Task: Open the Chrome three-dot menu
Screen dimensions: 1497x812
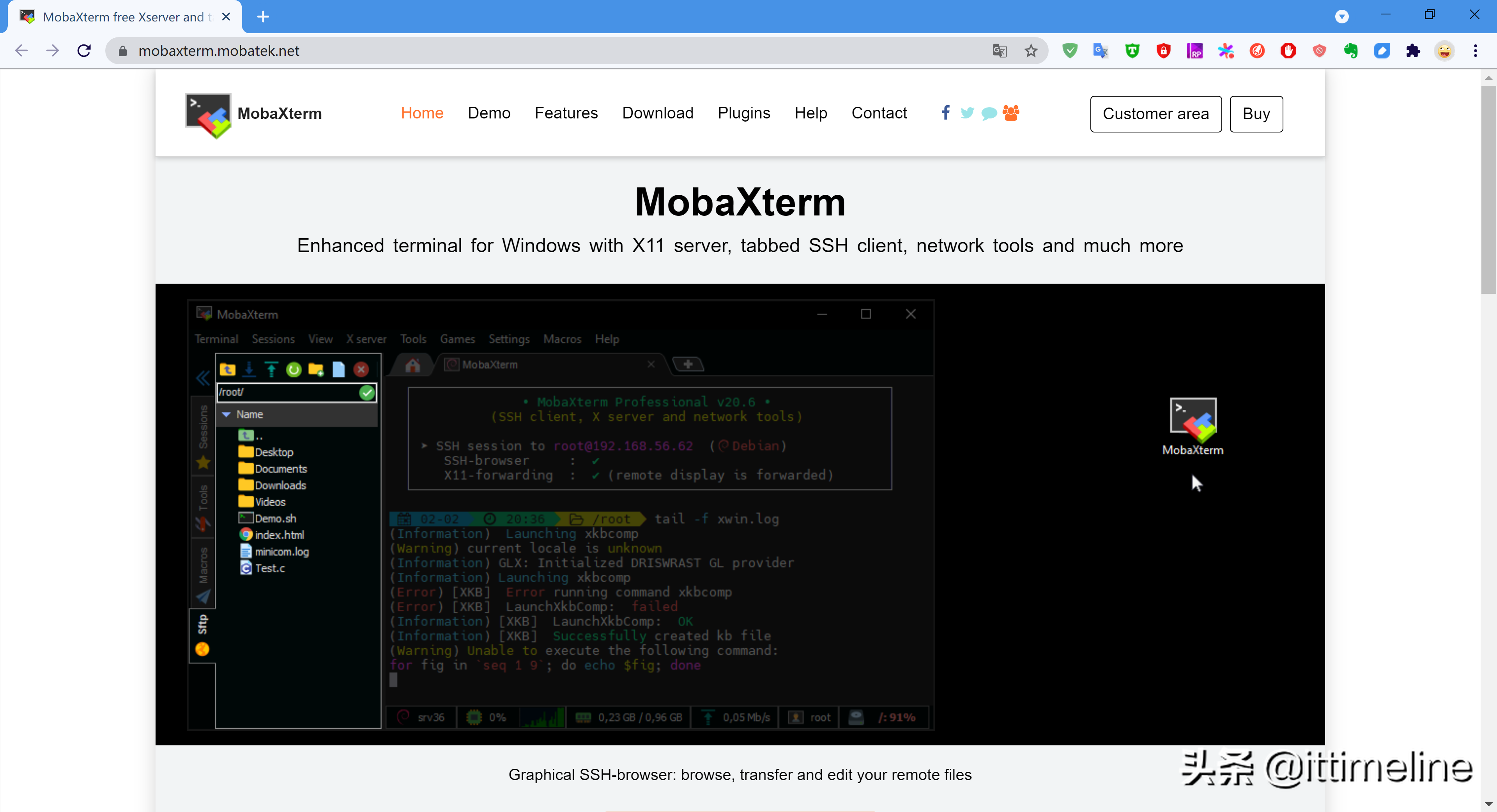Action: coord(1476,51)
